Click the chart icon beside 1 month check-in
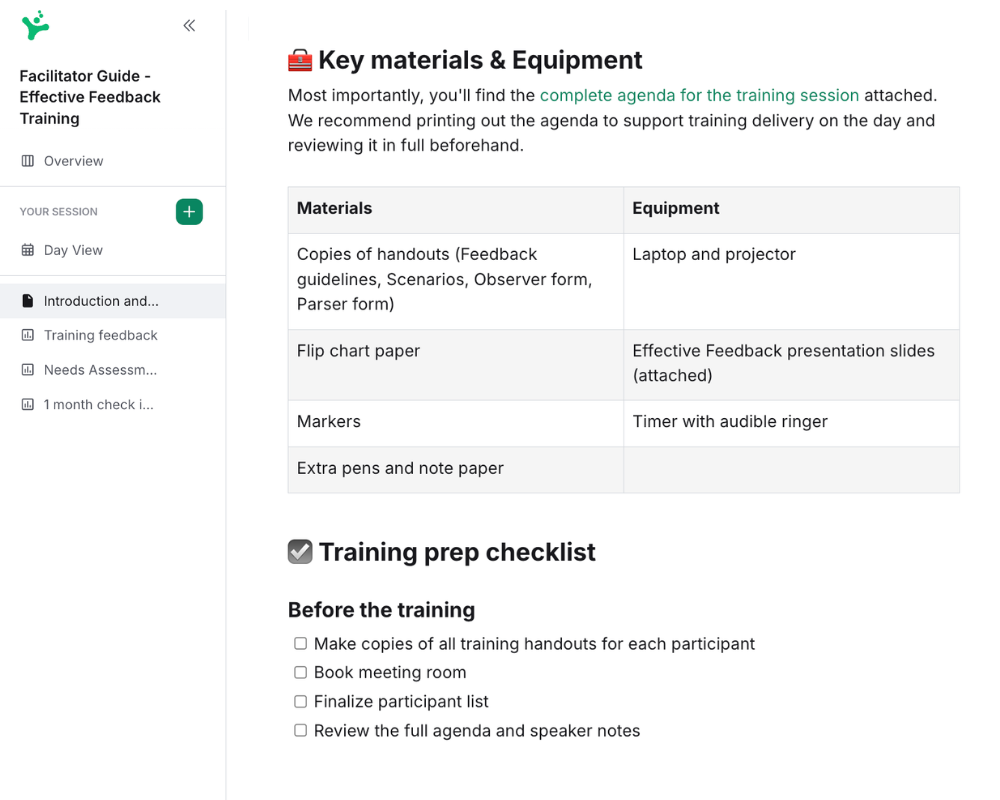The height and width of the screenshot is (800, 1000). point(28,405)
